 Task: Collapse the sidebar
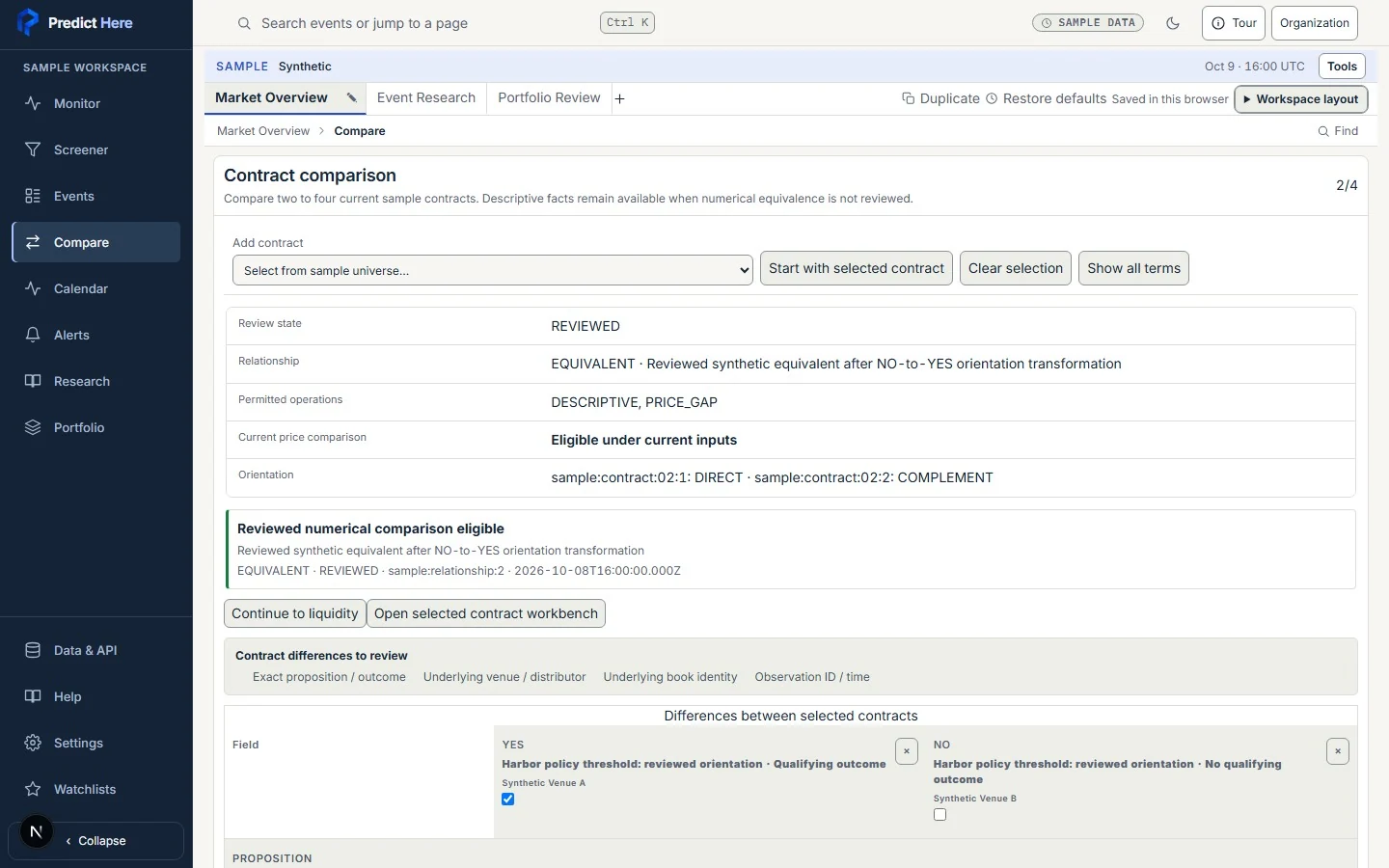[x=96, y=841]
